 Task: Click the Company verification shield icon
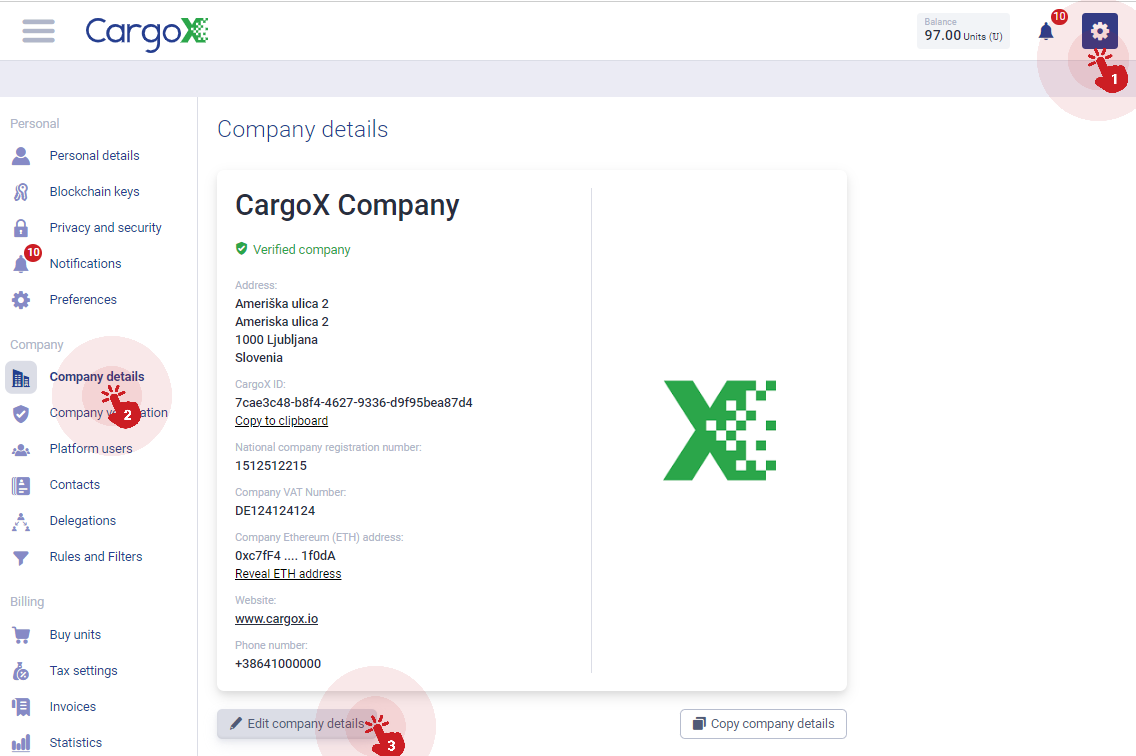click(x=21, y=413)
